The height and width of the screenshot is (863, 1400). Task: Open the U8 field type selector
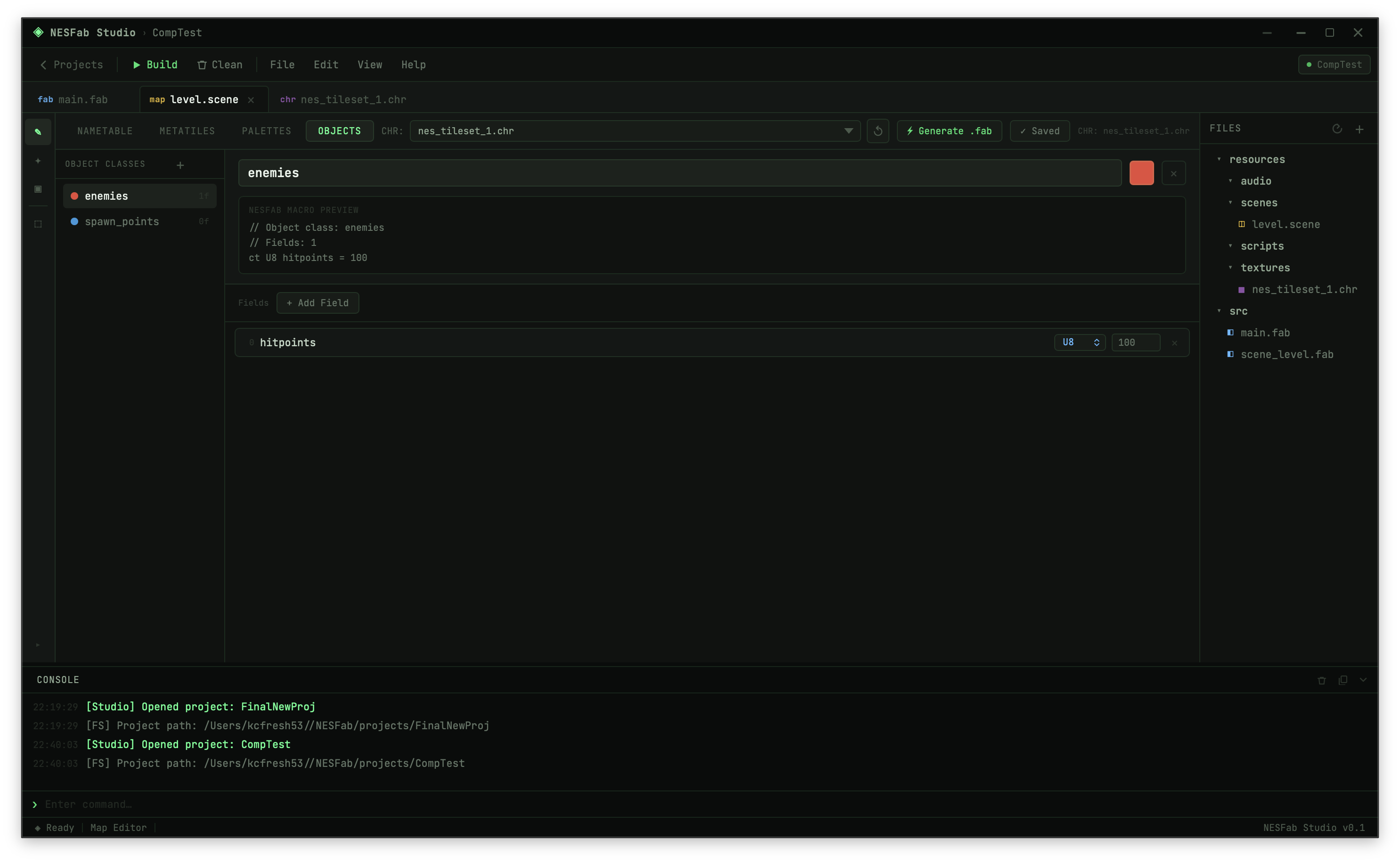1079,342
